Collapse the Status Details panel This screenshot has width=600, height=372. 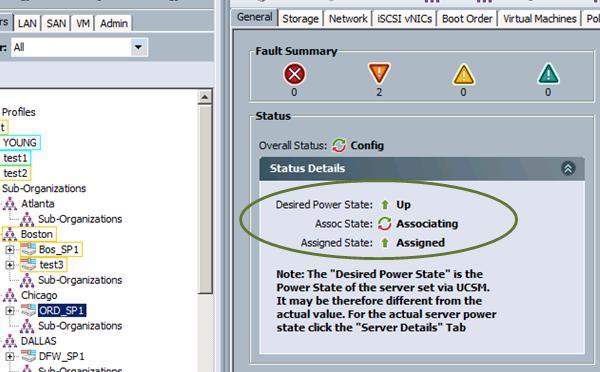[568, 168]
